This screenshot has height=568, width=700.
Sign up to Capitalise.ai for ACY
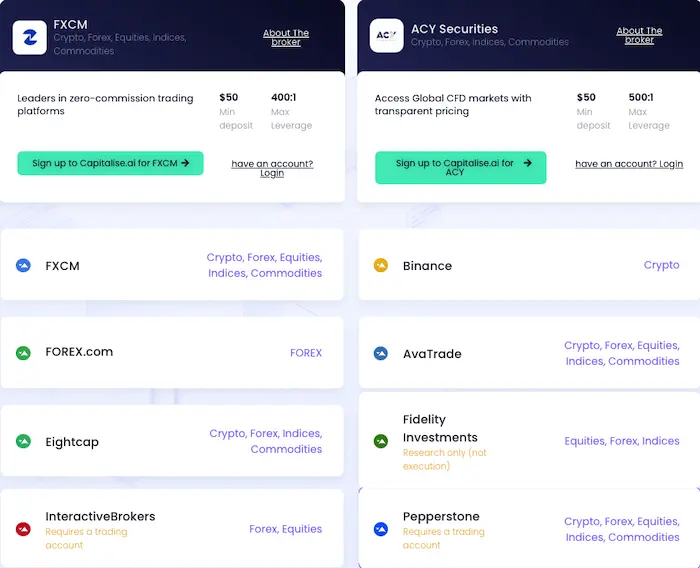point(461,167)
